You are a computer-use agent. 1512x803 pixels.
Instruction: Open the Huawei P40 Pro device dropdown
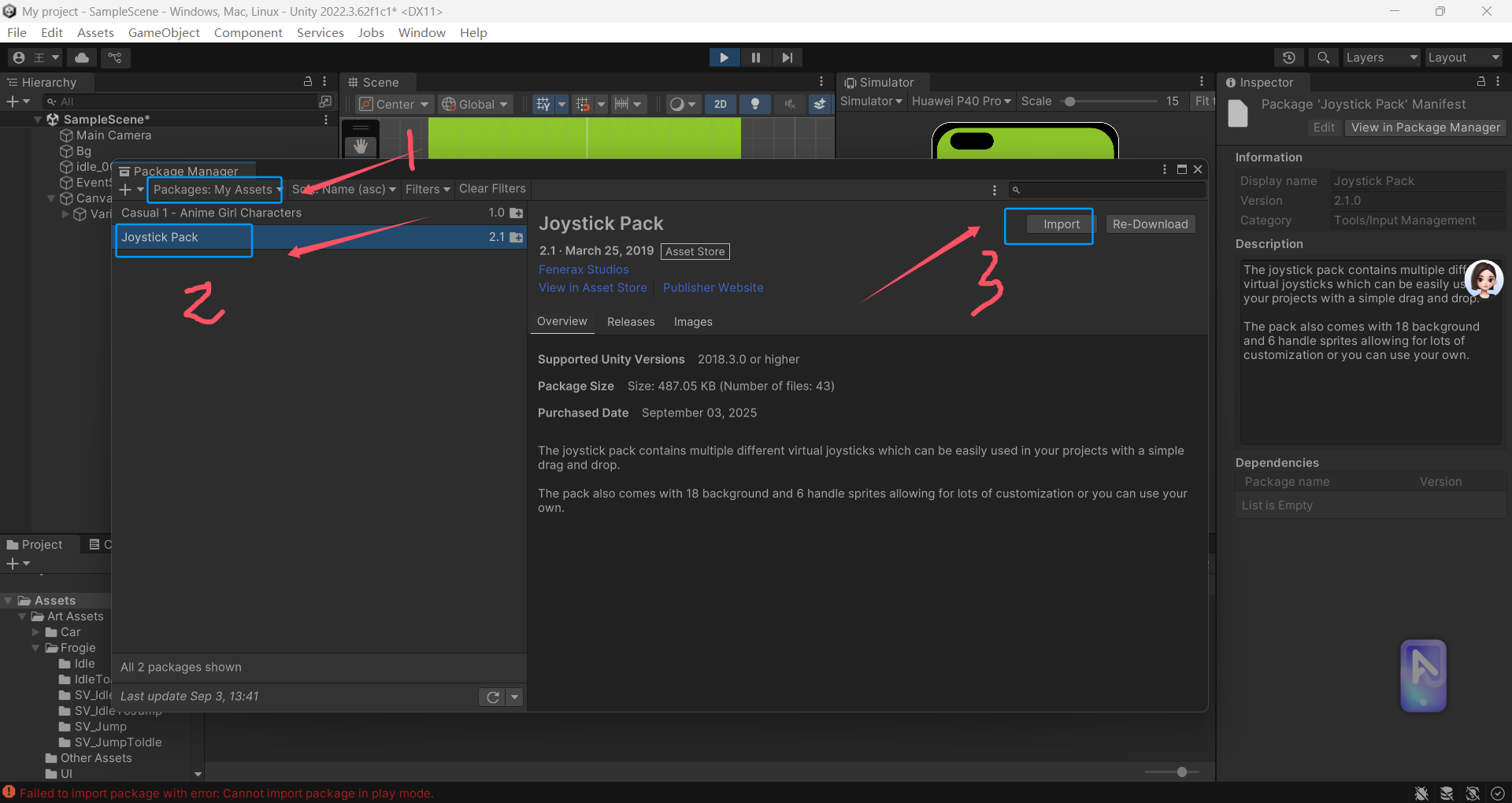point(961,102)
